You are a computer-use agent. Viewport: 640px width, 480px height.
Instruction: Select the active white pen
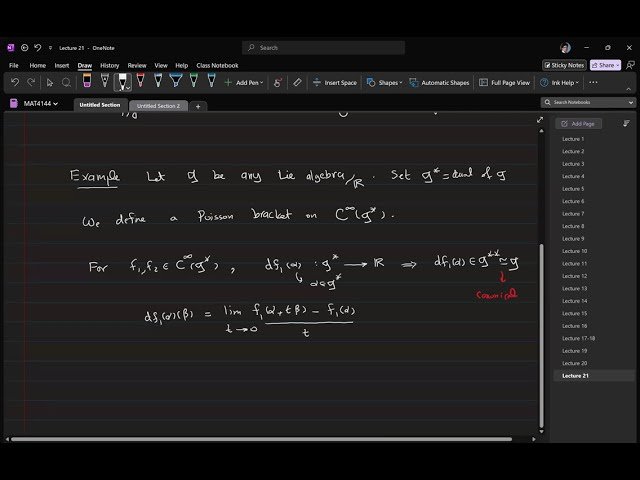click(122, 82)
